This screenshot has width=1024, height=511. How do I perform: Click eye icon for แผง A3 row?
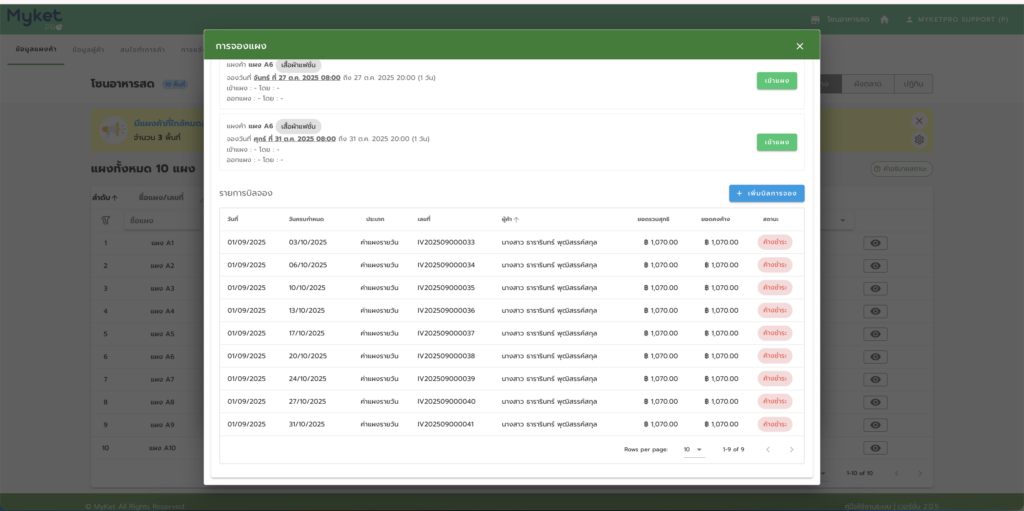875,289
